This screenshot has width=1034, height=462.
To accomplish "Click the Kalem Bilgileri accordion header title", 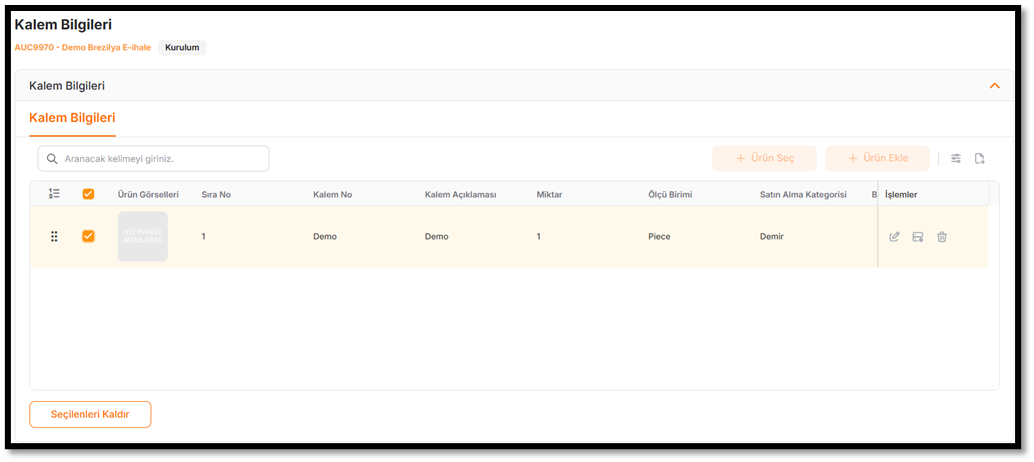I will (x=67, y=86).
